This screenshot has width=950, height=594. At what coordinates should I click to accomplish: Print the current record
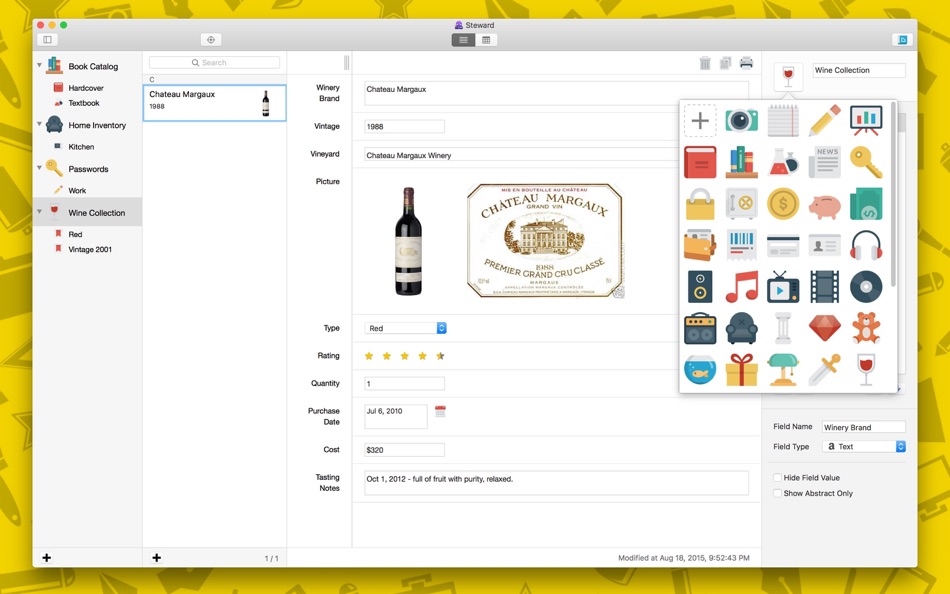(x=746, y=63)
